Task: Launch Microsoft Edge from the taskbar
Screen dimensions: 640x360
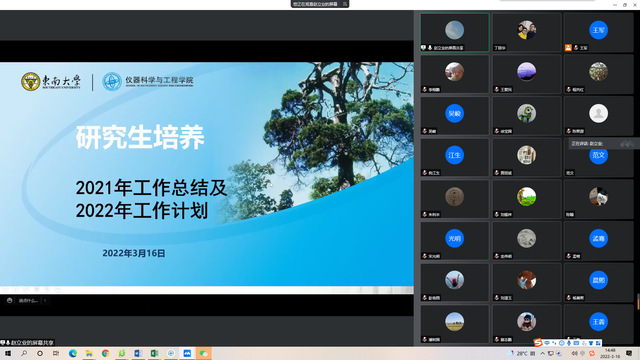Action: click(73, 353)
